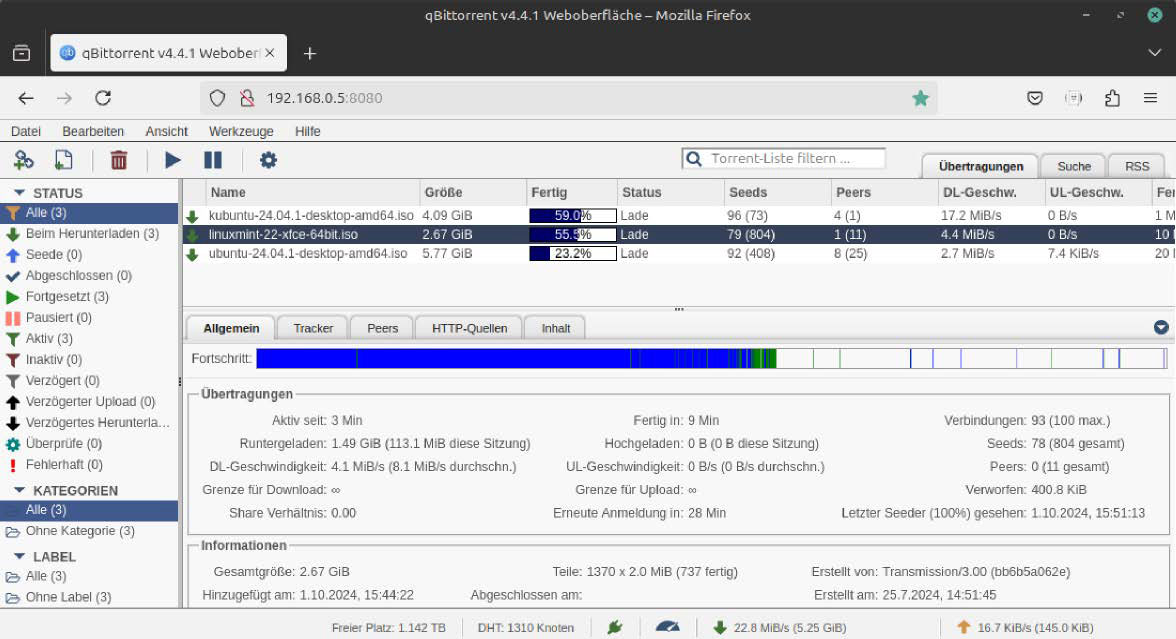Click the add torrent file icon

tap(64, 160)
